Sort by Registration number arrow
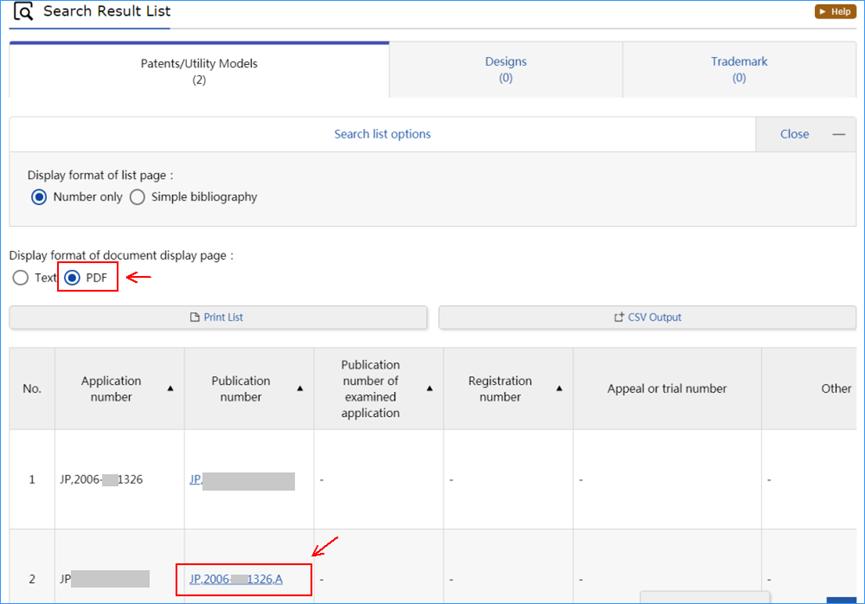Screen dimensions: 865x604 (x=560, y=389)
